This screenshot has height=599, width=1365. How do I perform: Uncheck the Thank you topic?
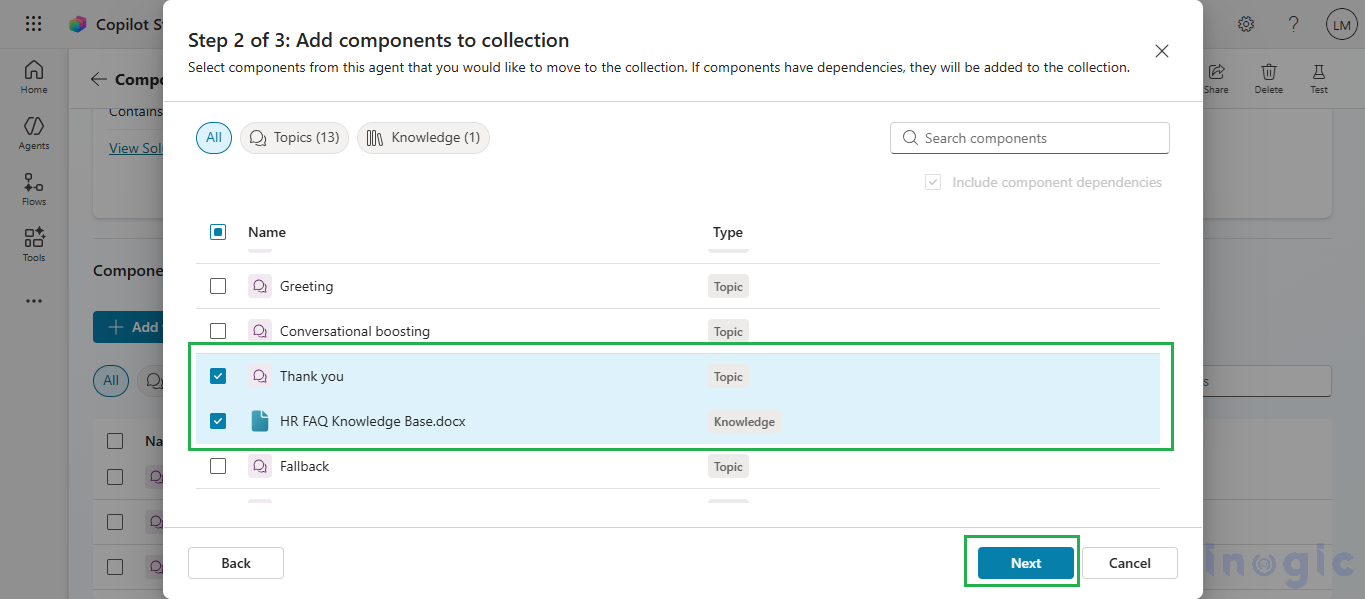click(217, 376)
